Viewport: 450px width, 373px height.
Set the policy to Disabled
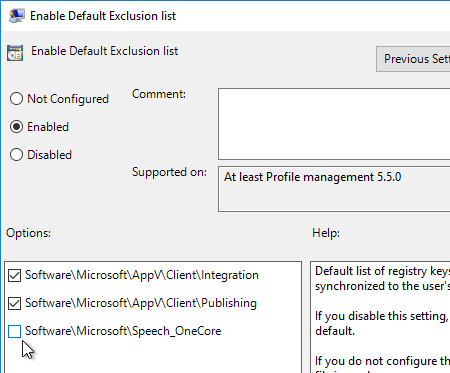coord(16,155)
